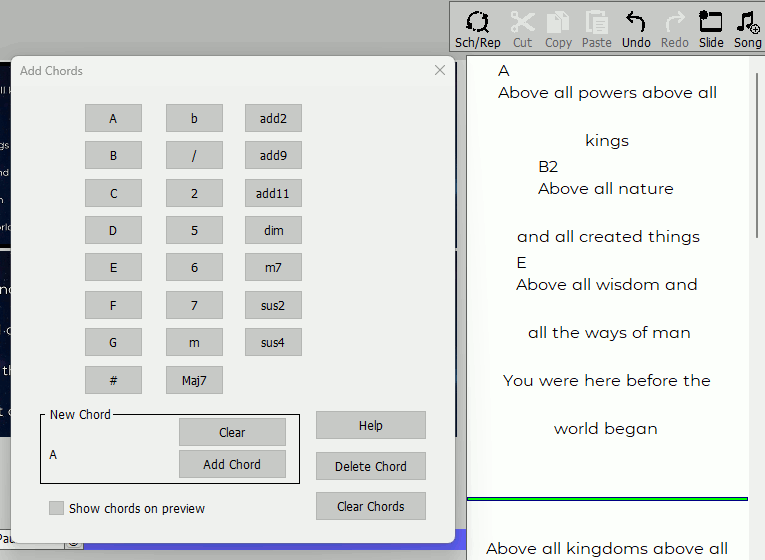Viewport: 765px width, 560px height.
Task: Clear the new chord entry
Action: tap(232, 432)
